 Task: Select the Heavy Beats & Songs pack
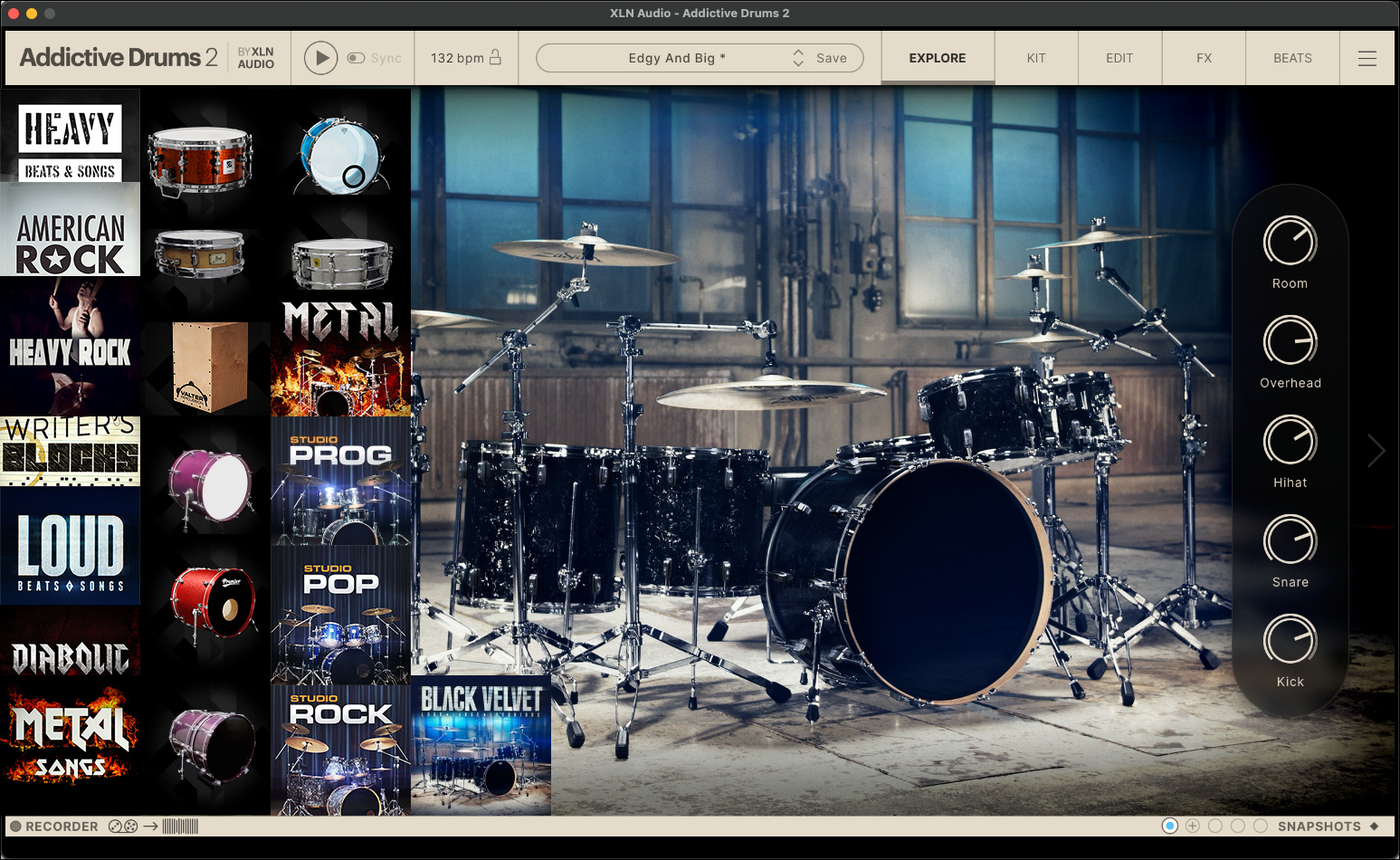click(71, 137)
